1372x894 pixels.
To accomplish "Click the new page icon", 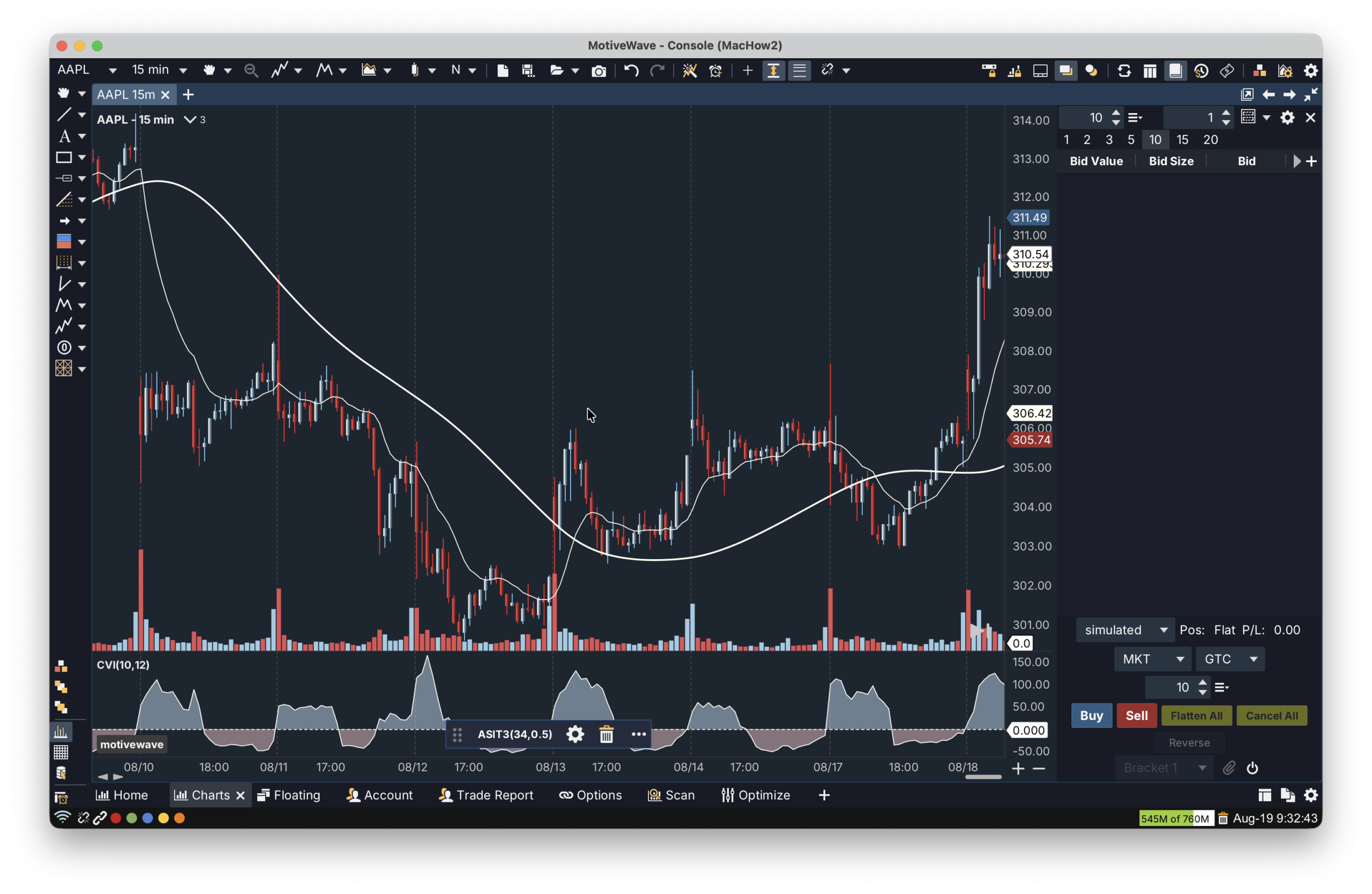I will [503, 70].
